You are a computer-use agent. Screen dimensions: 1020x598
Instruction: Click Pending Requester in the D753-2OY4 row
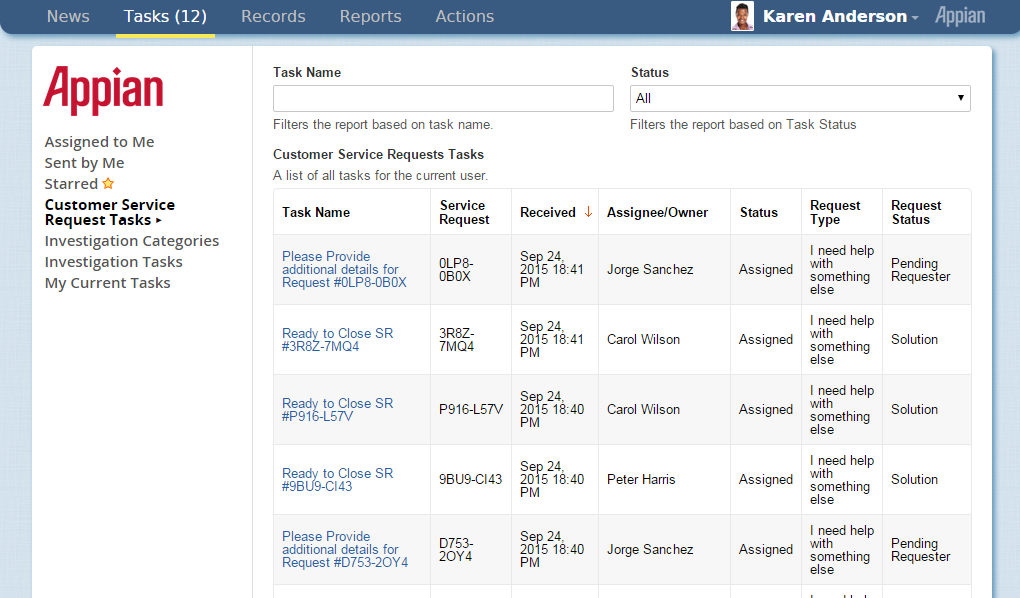pyautogui.click(x=920, y=549)
